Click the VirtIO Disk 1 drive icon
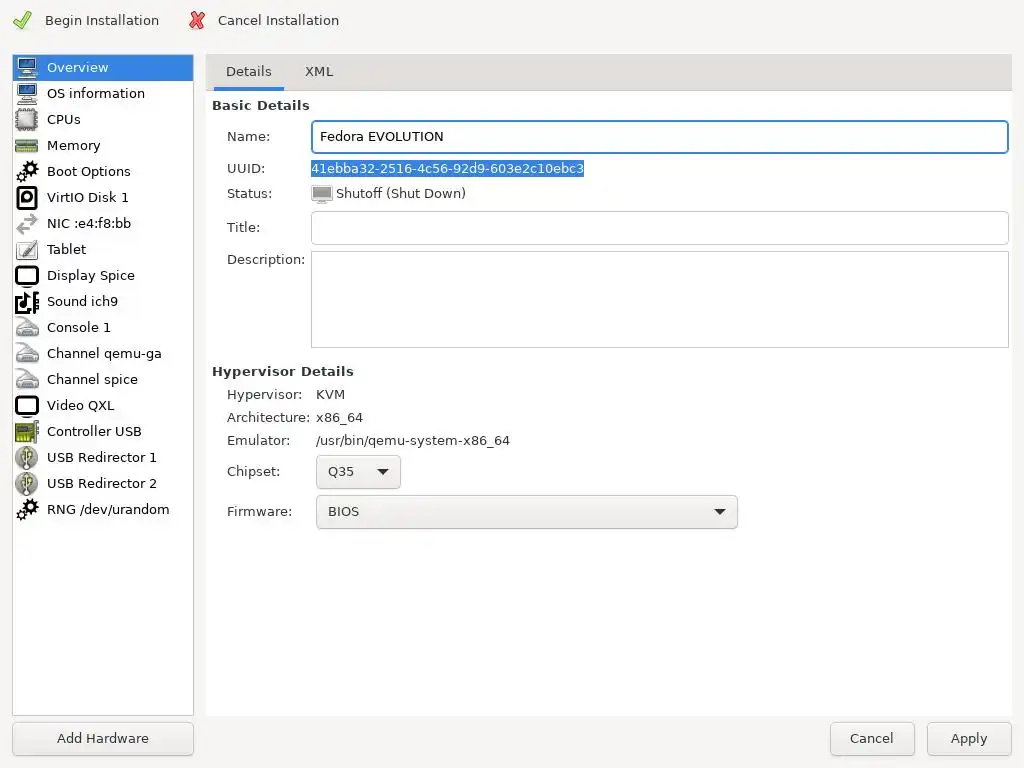The width and height of the screenshot is (1024, 768). (27, 197)
